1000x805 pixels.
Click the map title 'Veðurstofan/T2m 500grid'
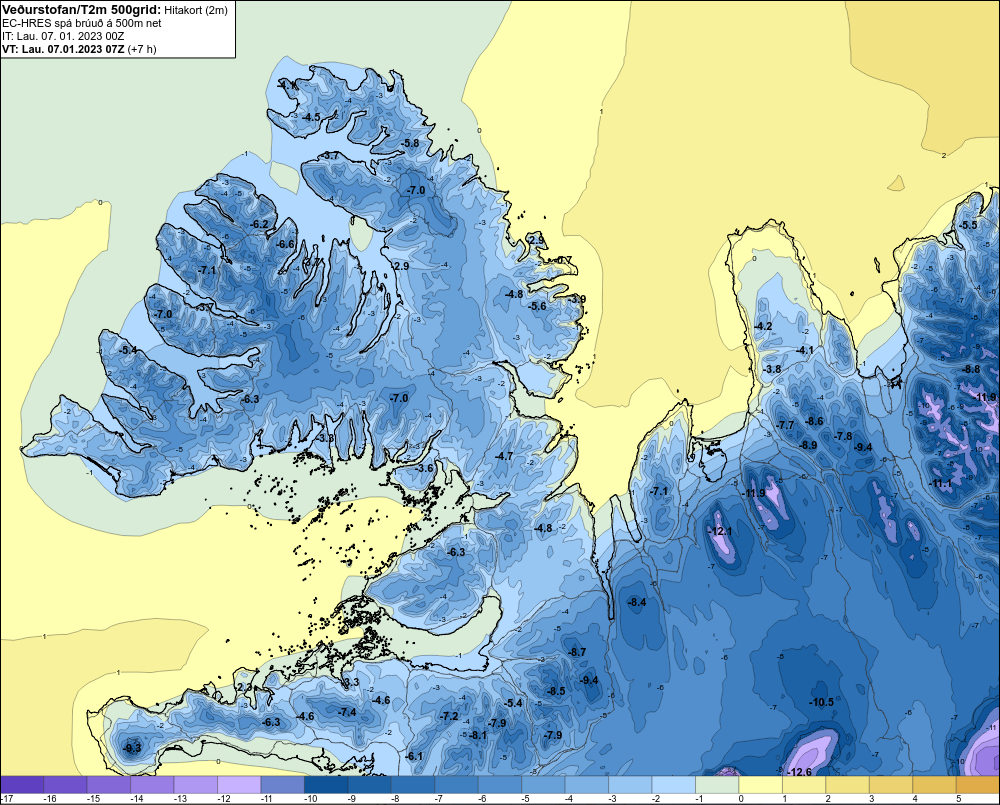coord(82,10)
